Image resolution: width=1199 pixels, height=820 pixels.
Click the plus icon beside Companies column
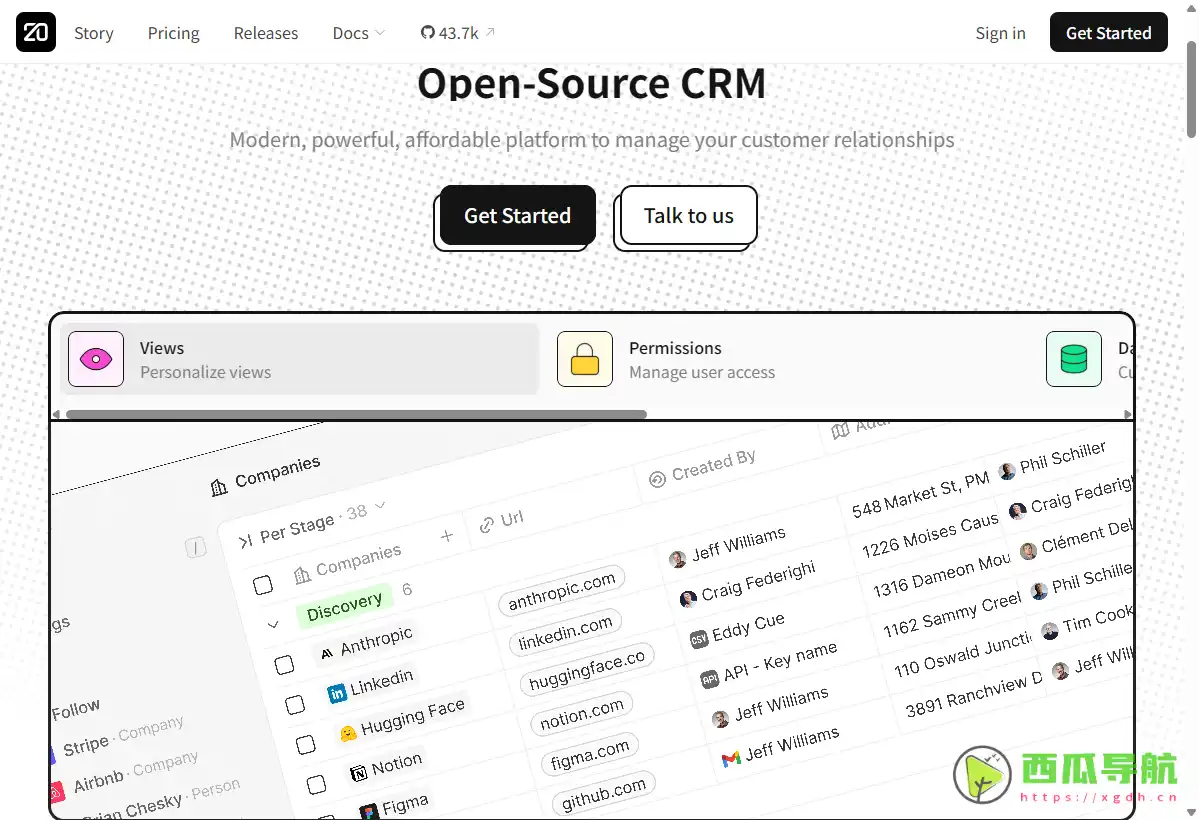[447, 536]
